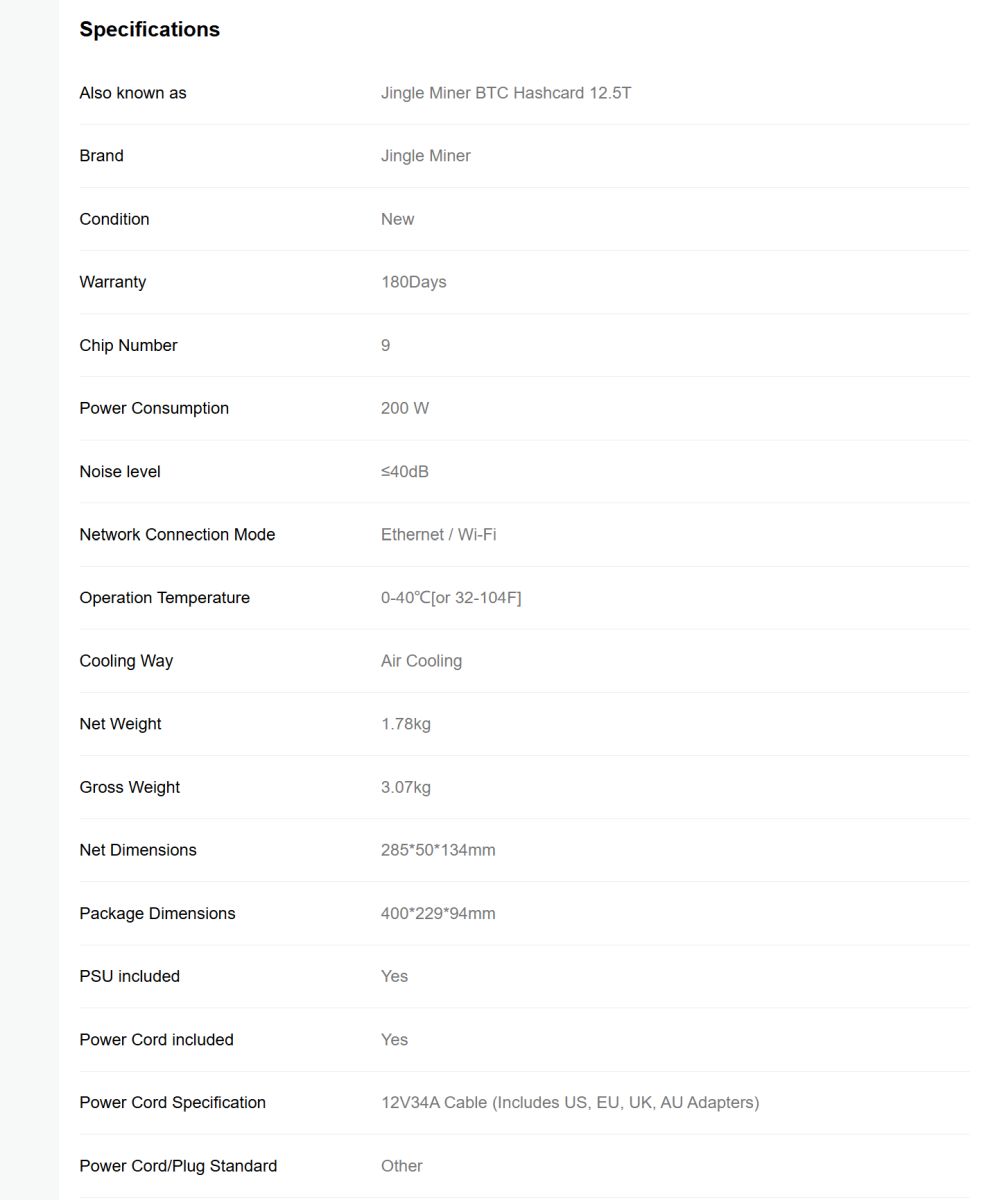Click the Chip Number label
This screenshot has width=988, height=1200.
coord(128,345)
